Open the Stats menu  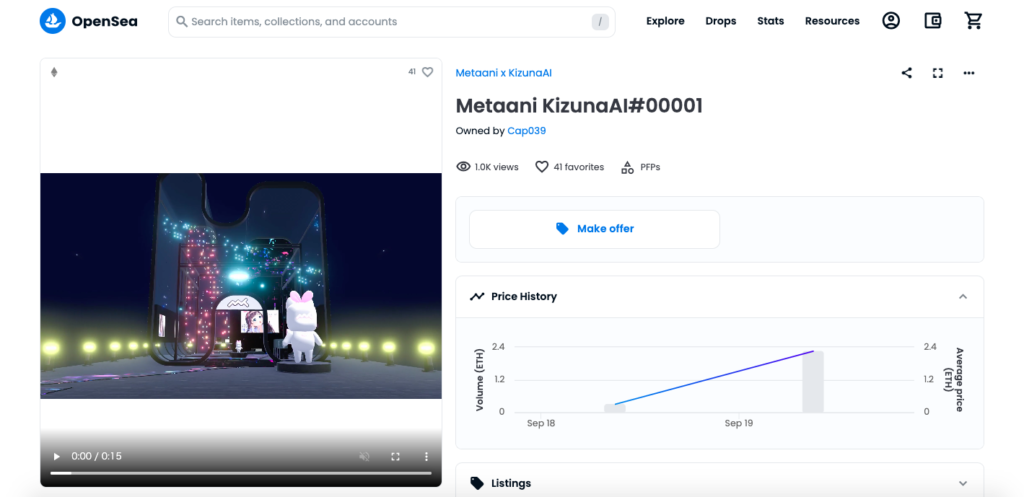pos(770,21)
